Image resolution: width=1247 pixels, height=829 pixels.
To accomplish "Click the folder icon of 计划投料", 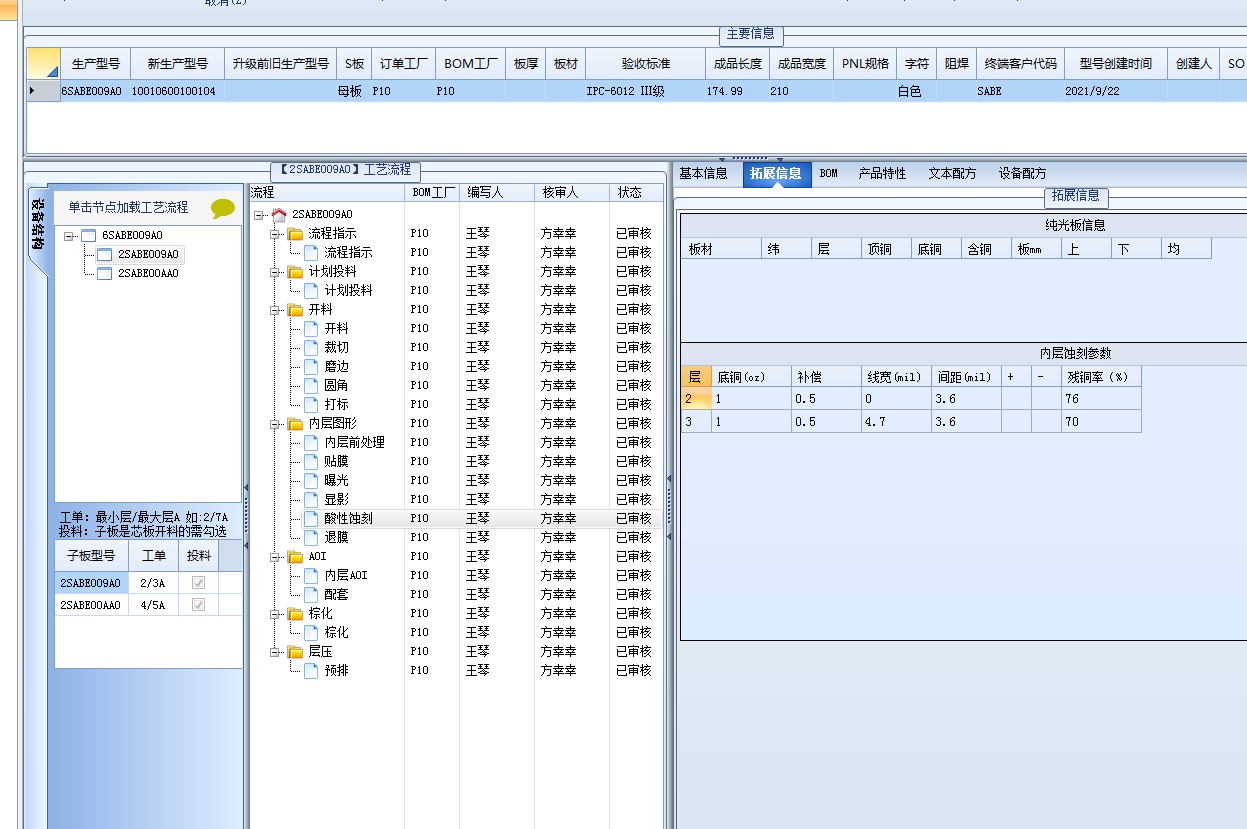I will tap(295, 271).
